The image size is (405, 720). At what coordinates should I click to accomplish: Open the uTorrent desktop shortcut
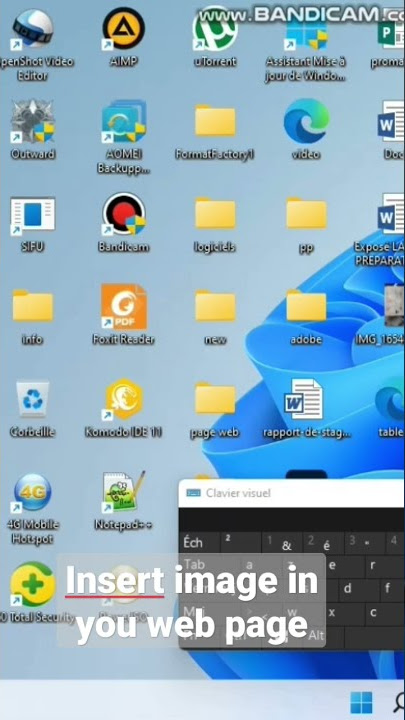click(x=215, y=29)
